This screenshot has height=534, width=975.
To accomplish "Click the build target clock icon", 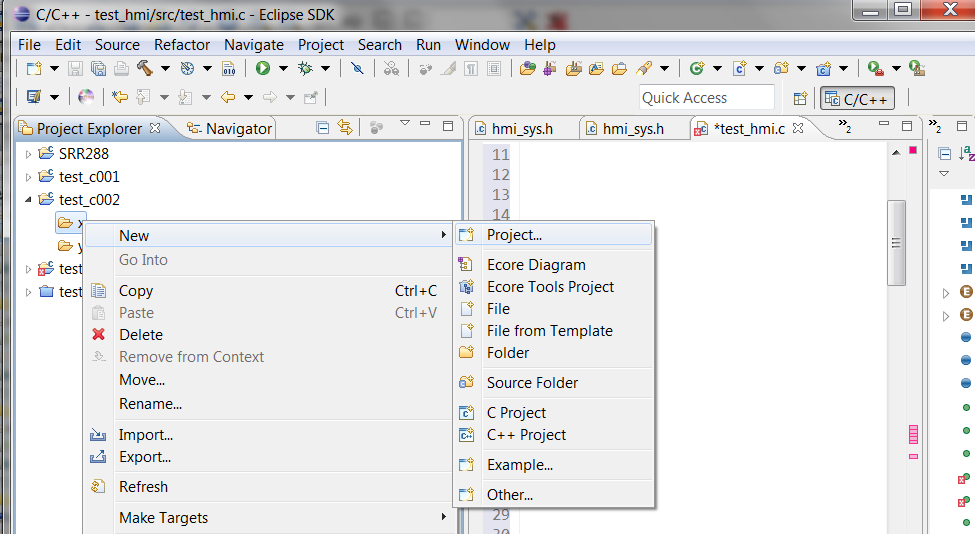I will coord(187,68).
